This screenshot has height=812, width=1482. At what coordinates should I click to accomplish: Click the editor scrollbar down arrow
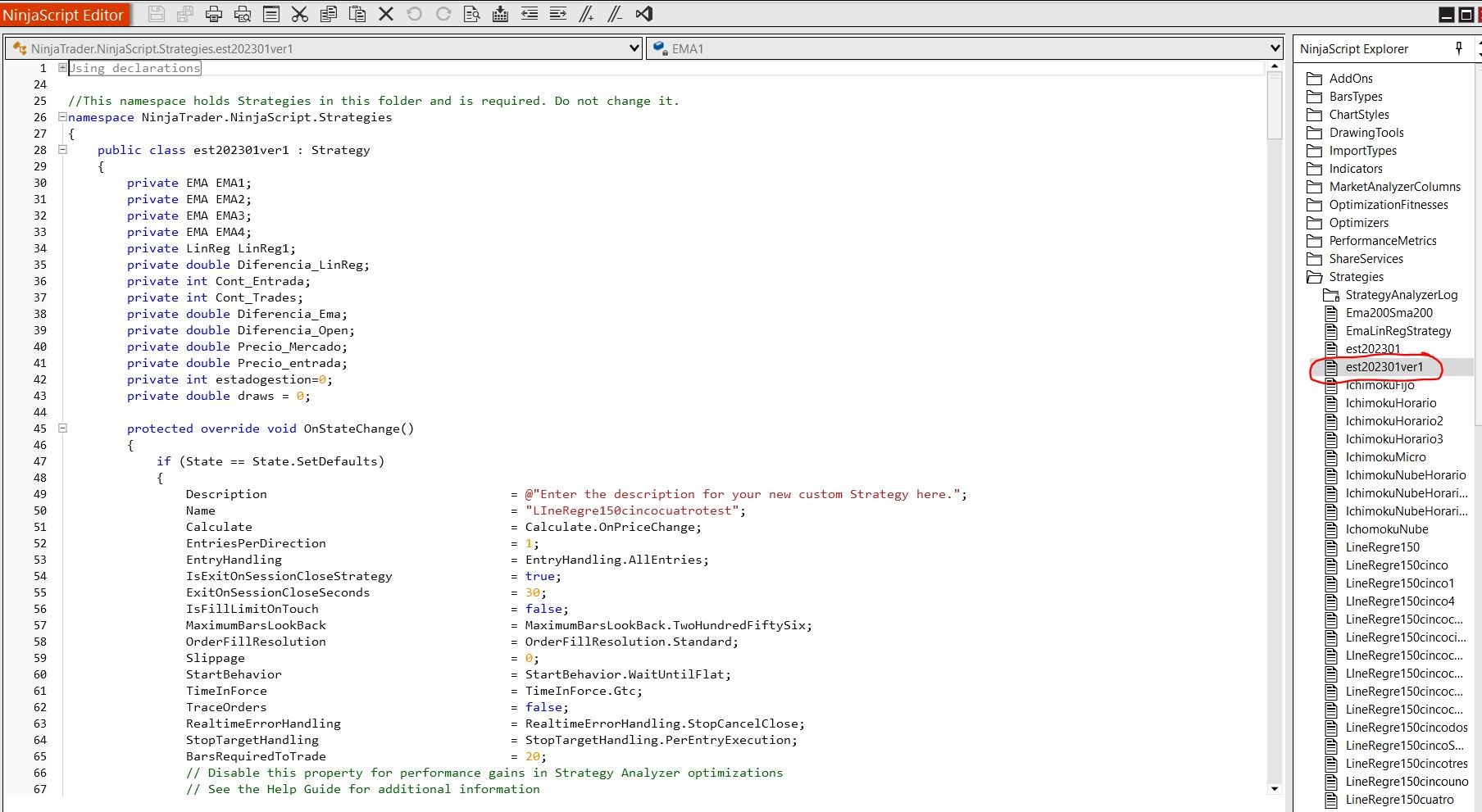coord(1274,789)
